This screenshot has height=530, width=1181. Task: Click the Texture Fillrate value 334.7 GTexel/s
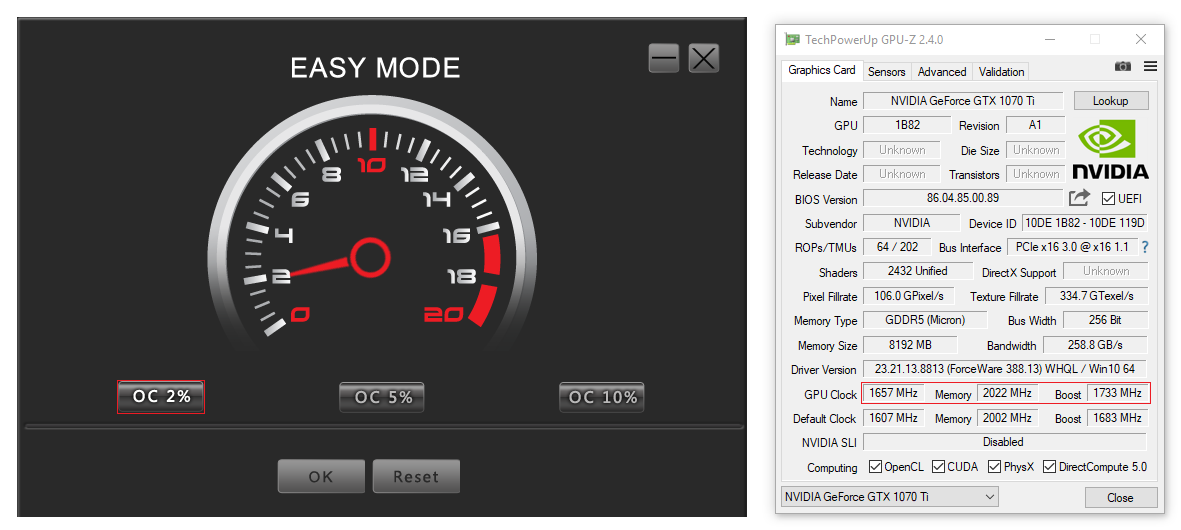(x=1097, y=296)
